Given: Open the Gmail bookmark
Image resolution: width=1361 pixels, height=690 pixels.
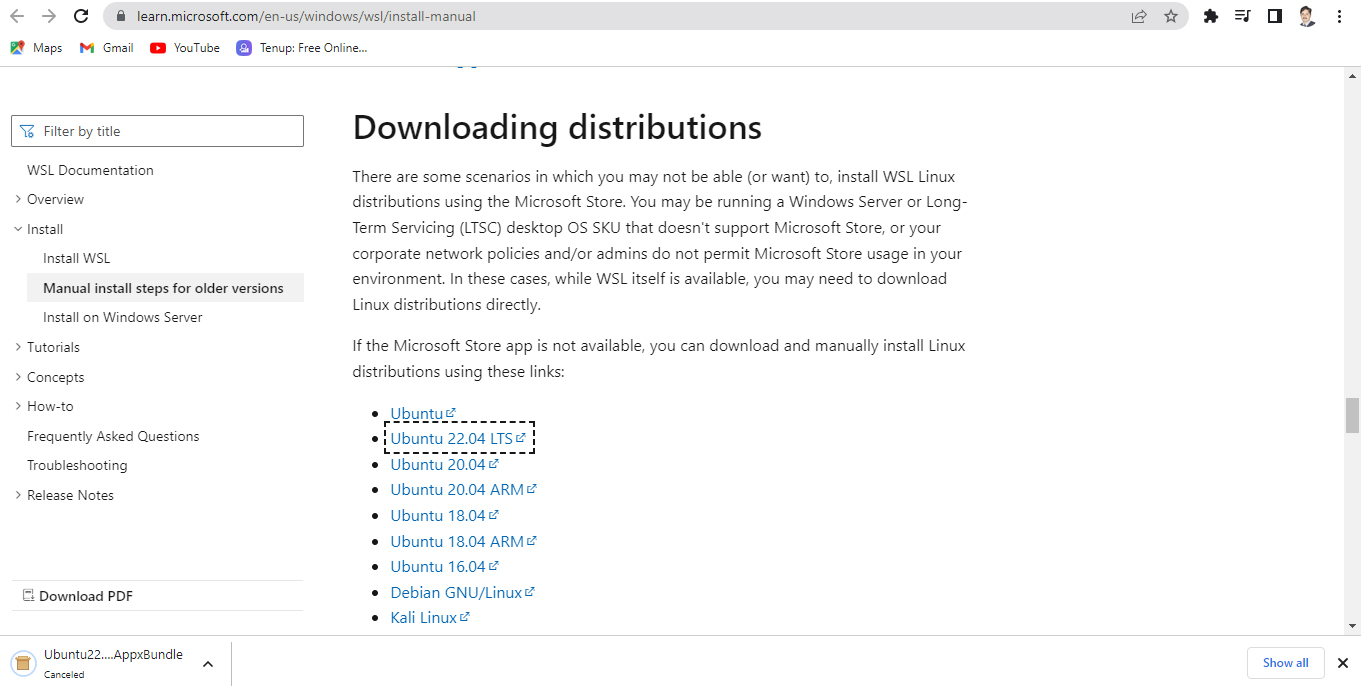Looking at the screenshot, I should (107, 48).
